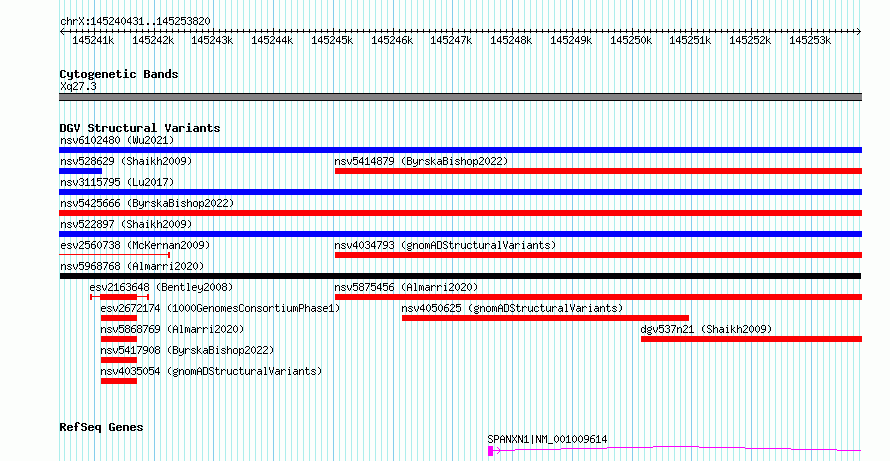Open nsv4050625 (gnomADStructuralVariants) label

[x=513, y=308]
